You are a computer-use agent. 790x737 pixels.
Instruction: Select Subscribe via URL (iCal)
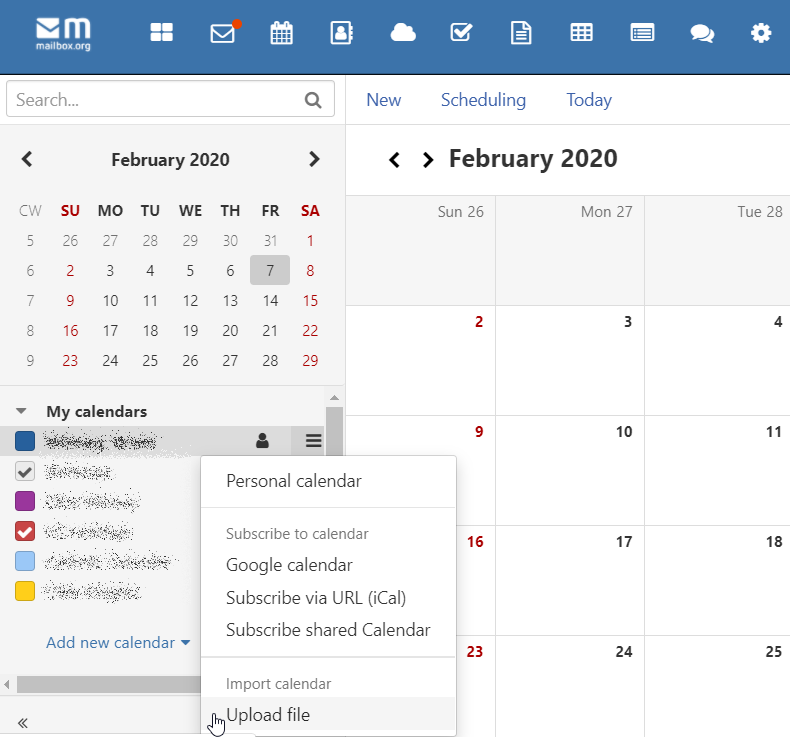pyautogui.click(x=316, y=598)
